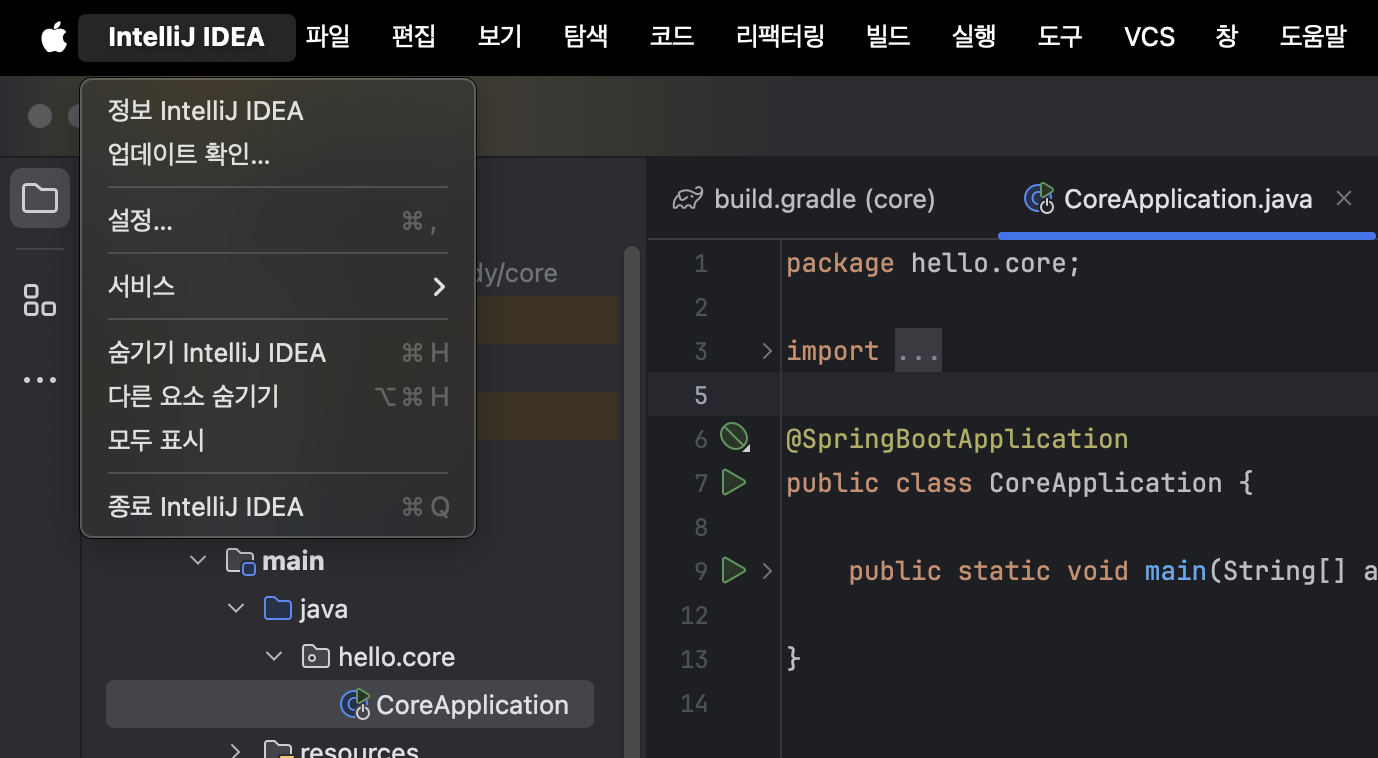Click the Apple logo in menu bar
1378x758 pixels.
(x=54, y=38)
